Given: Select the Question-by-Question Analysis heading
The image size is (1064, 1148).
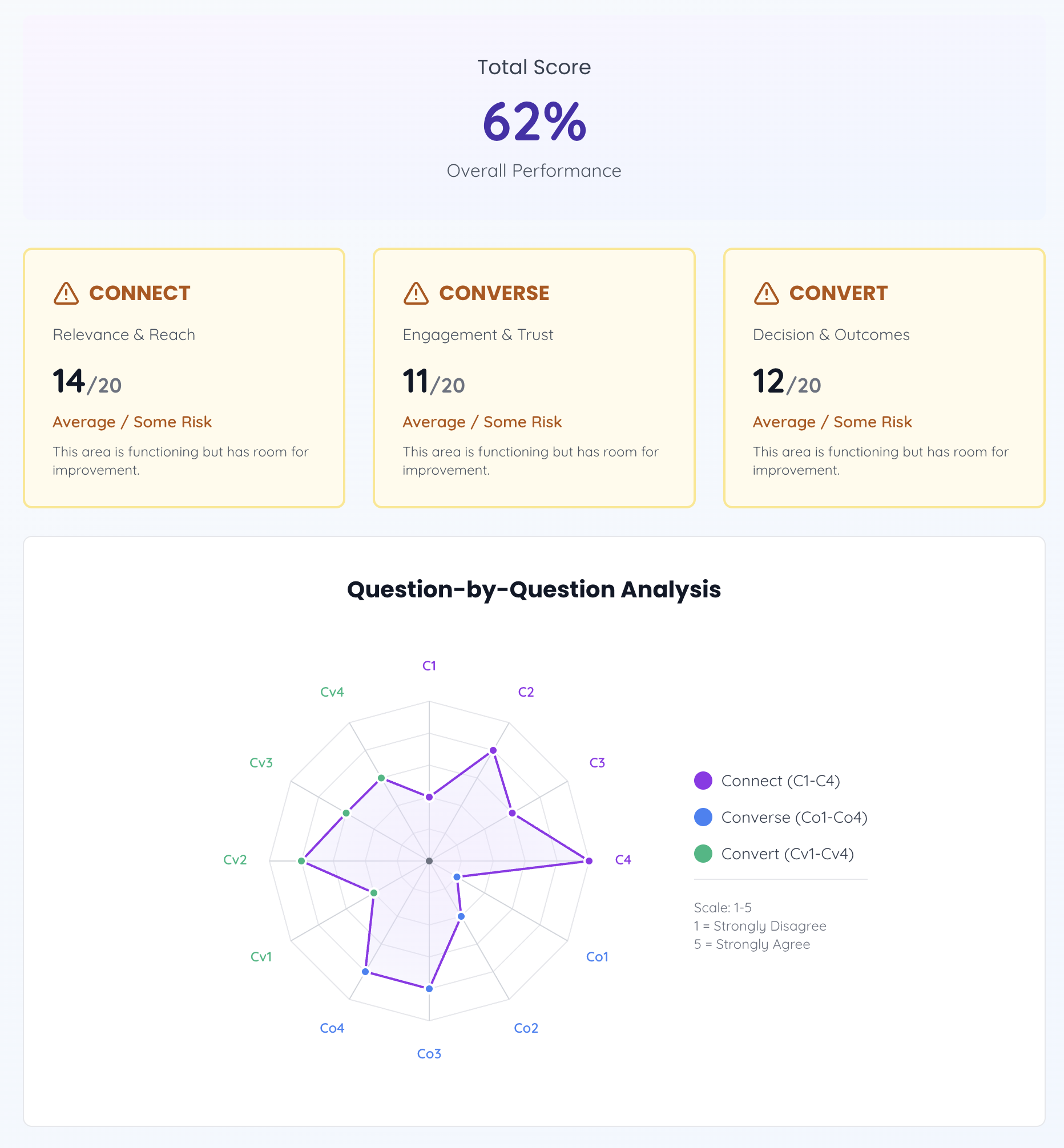Looking at the screenshot, I should (x=533, y=589).
